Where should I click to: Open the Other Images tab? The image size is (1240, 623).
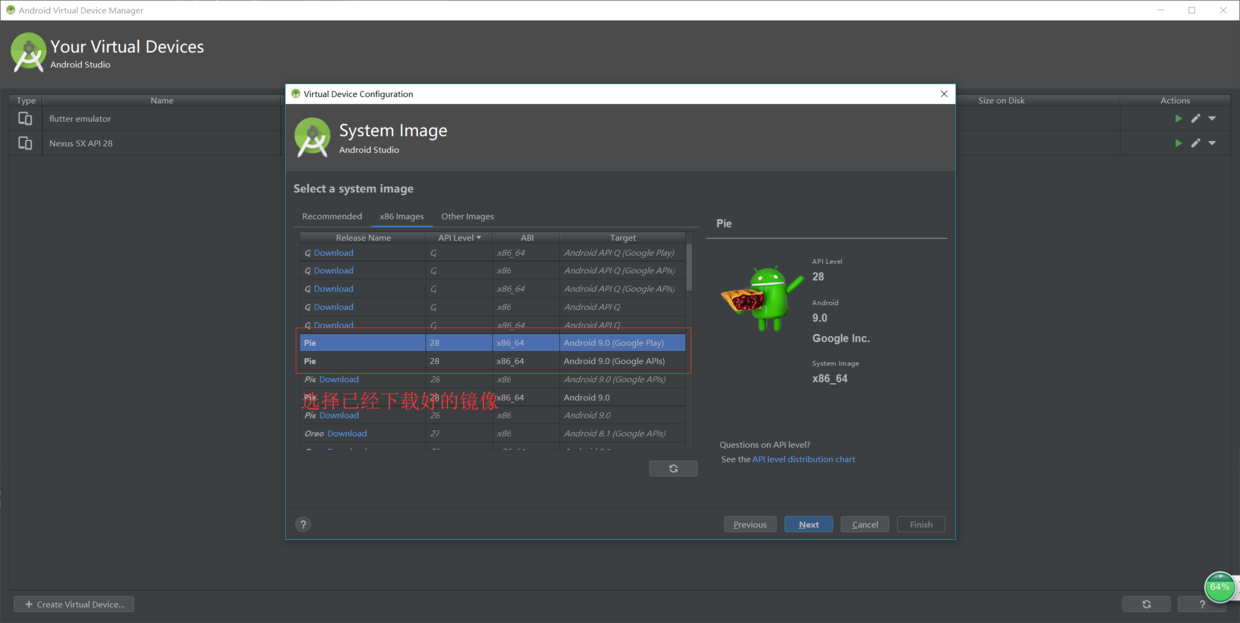(x=468, y=216)
